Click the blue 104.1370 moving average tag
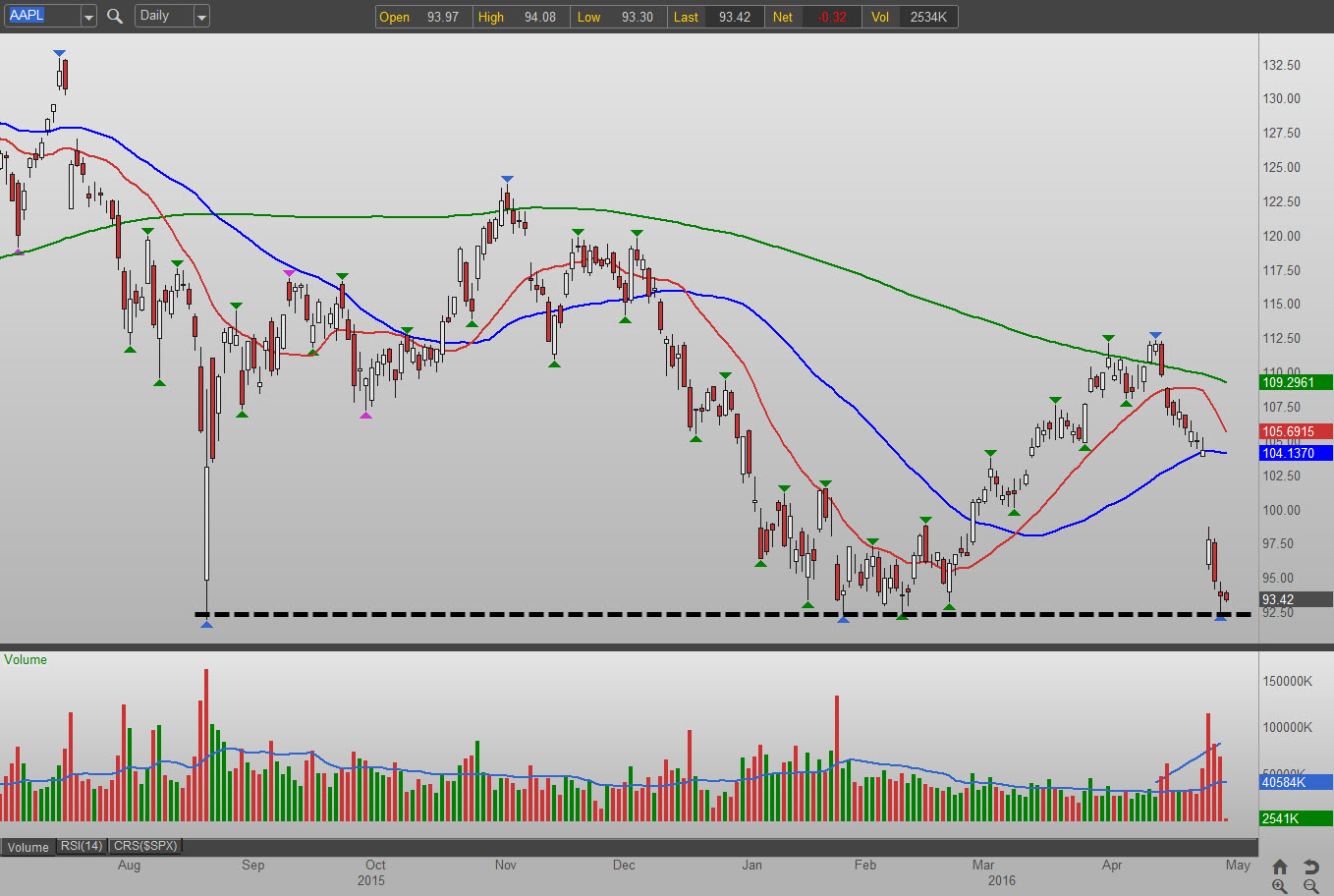The height and width of the screenshot is (896, 1334). [1296, 453]
